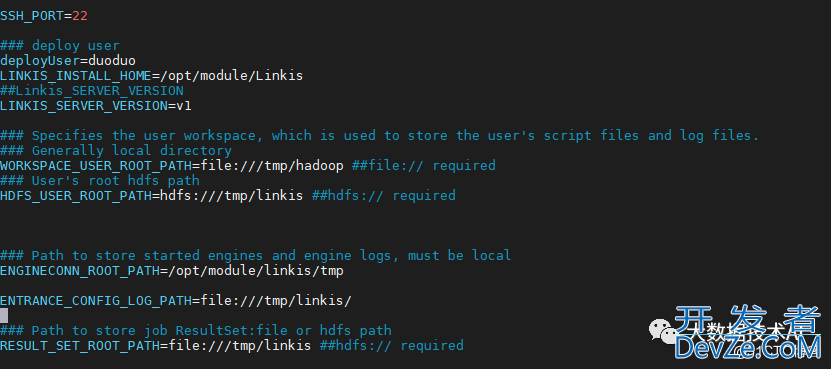Viewport: 831px width, 369px height.
Task: Click the RESULT_SET_ROOT_PATH variable name
Action: coord(79,346)
